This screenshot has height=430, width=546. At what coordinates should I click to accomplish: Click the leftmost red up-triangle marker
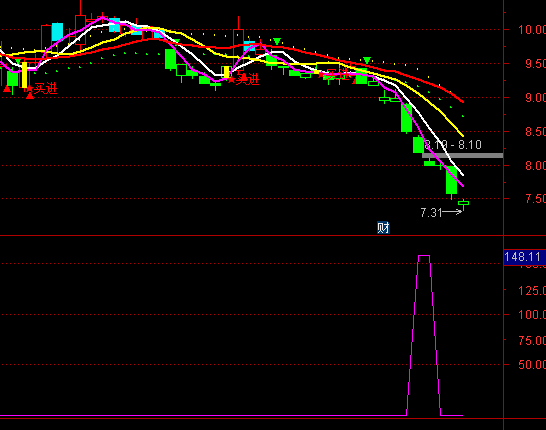(x=7, y=89)
